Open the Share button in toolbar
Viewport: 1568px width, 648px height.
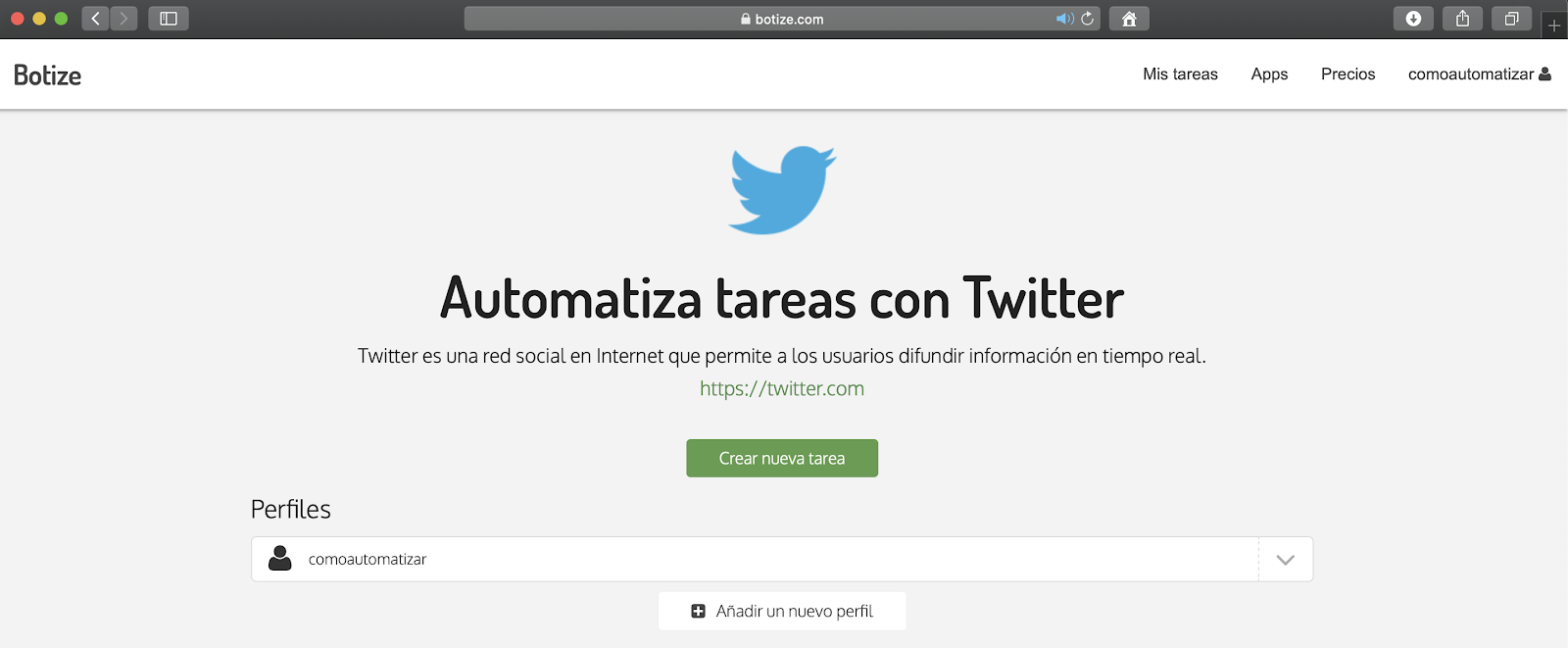[1462, 19]
